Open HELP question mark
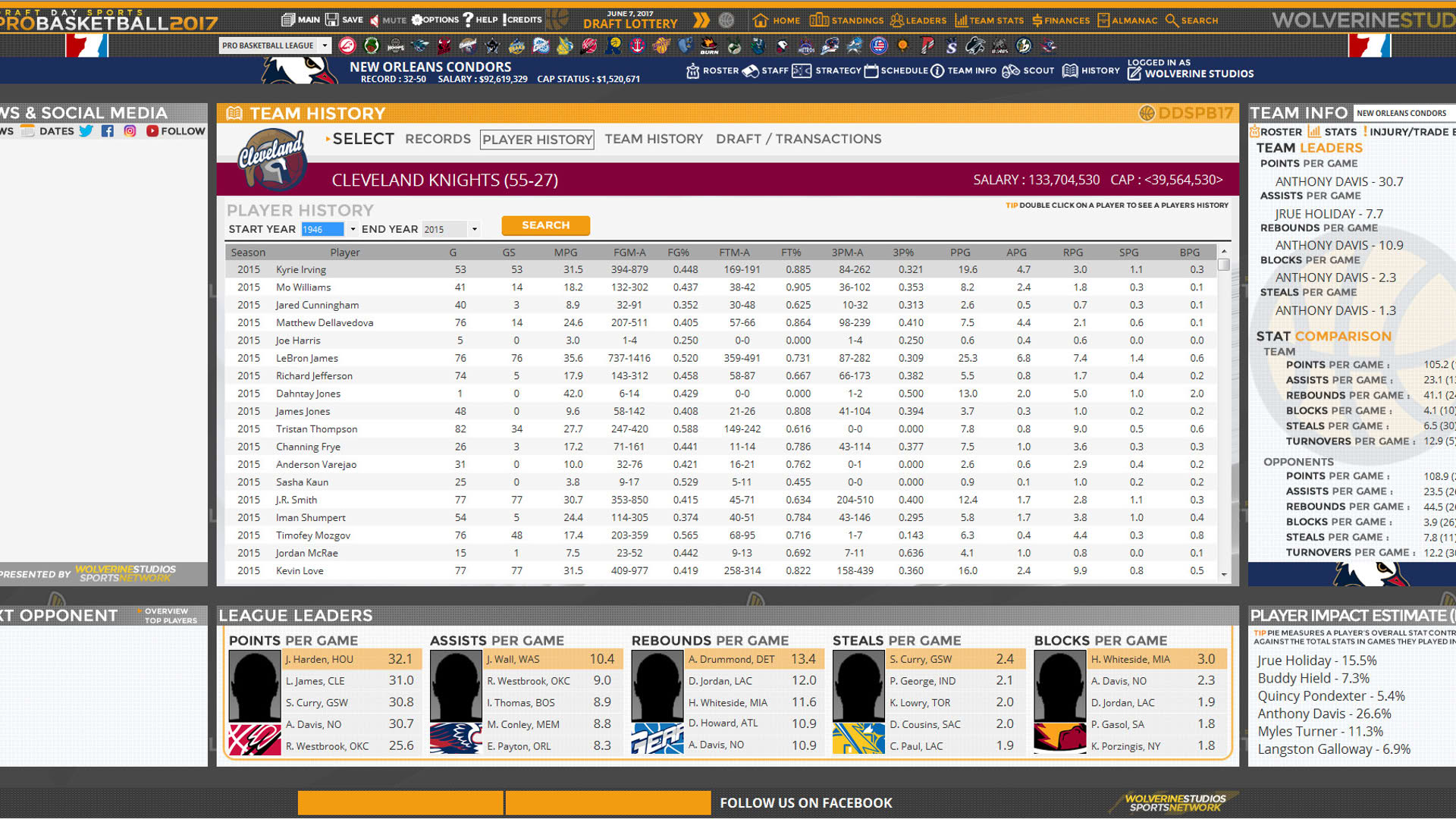This screenshot has height=819, width=1456. (468, 20)
